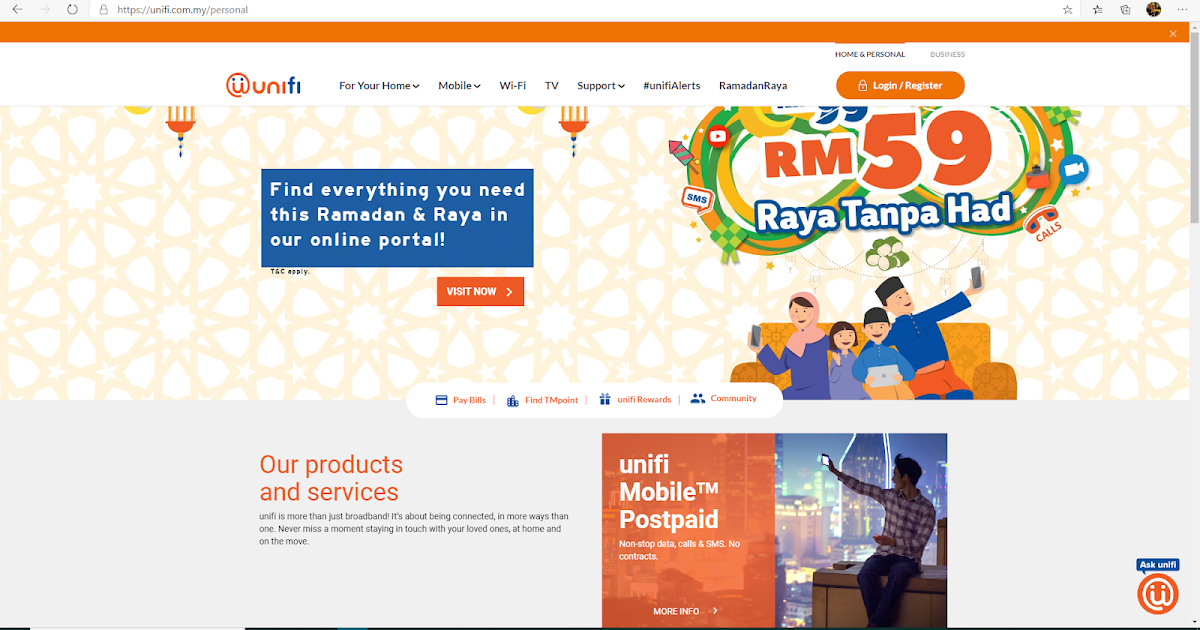
Task: Click the Login / Register button
Action: 900,85
